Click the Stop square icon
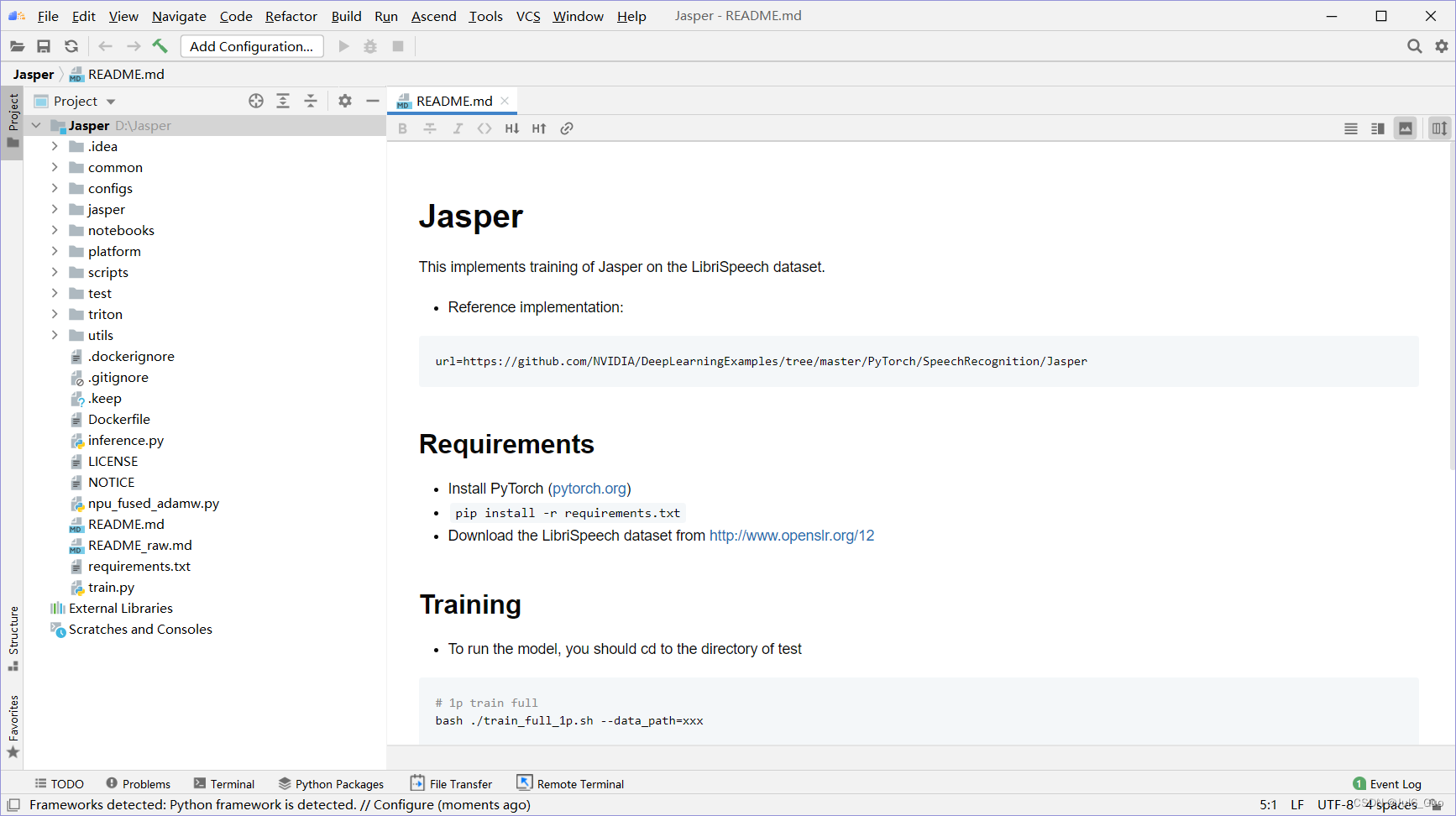This screenshot has height=816, width=1456. point(398,46)
